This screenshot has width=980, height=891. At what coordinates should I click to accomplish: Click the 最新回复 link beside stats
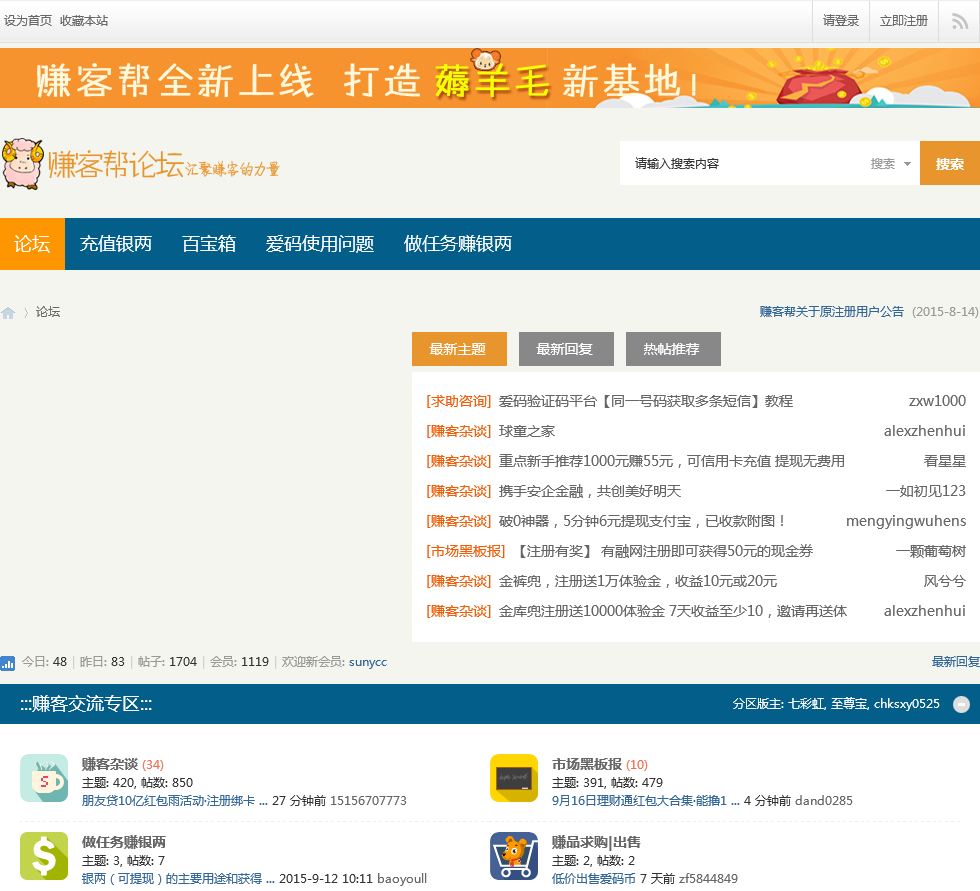click(x=956, y=662)
